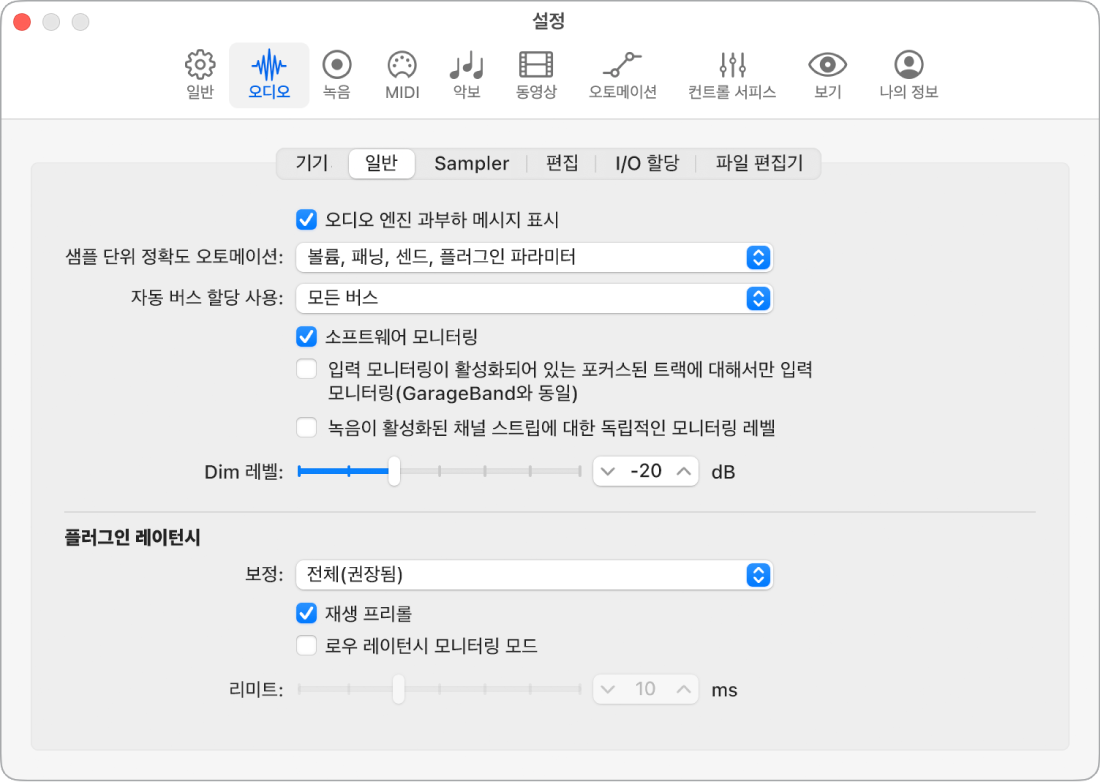
Task: Uncheck 오디오 엔진 과부하 메시지 표시
Action: 306,220
